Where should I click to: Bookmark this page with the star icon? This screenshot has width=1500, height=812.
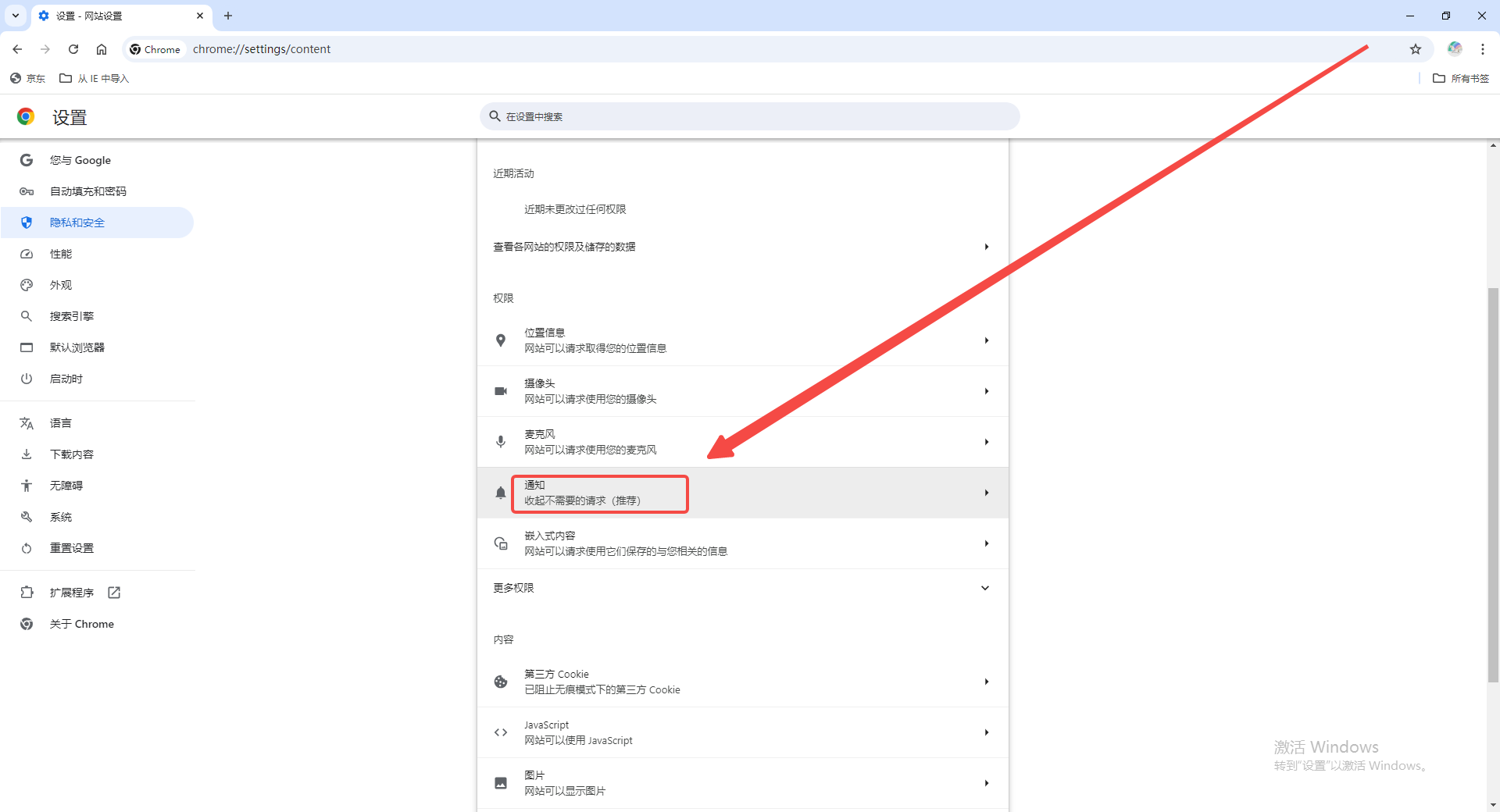click(1416, 49)
